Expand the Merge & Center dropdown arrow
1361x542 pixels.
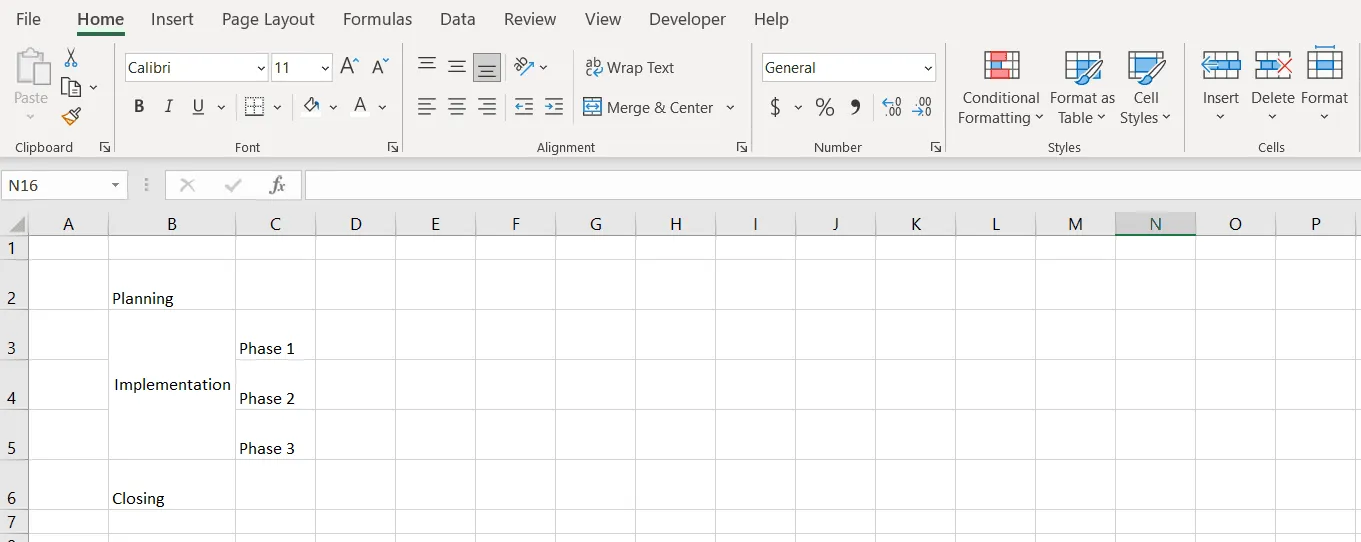point(730,107)
